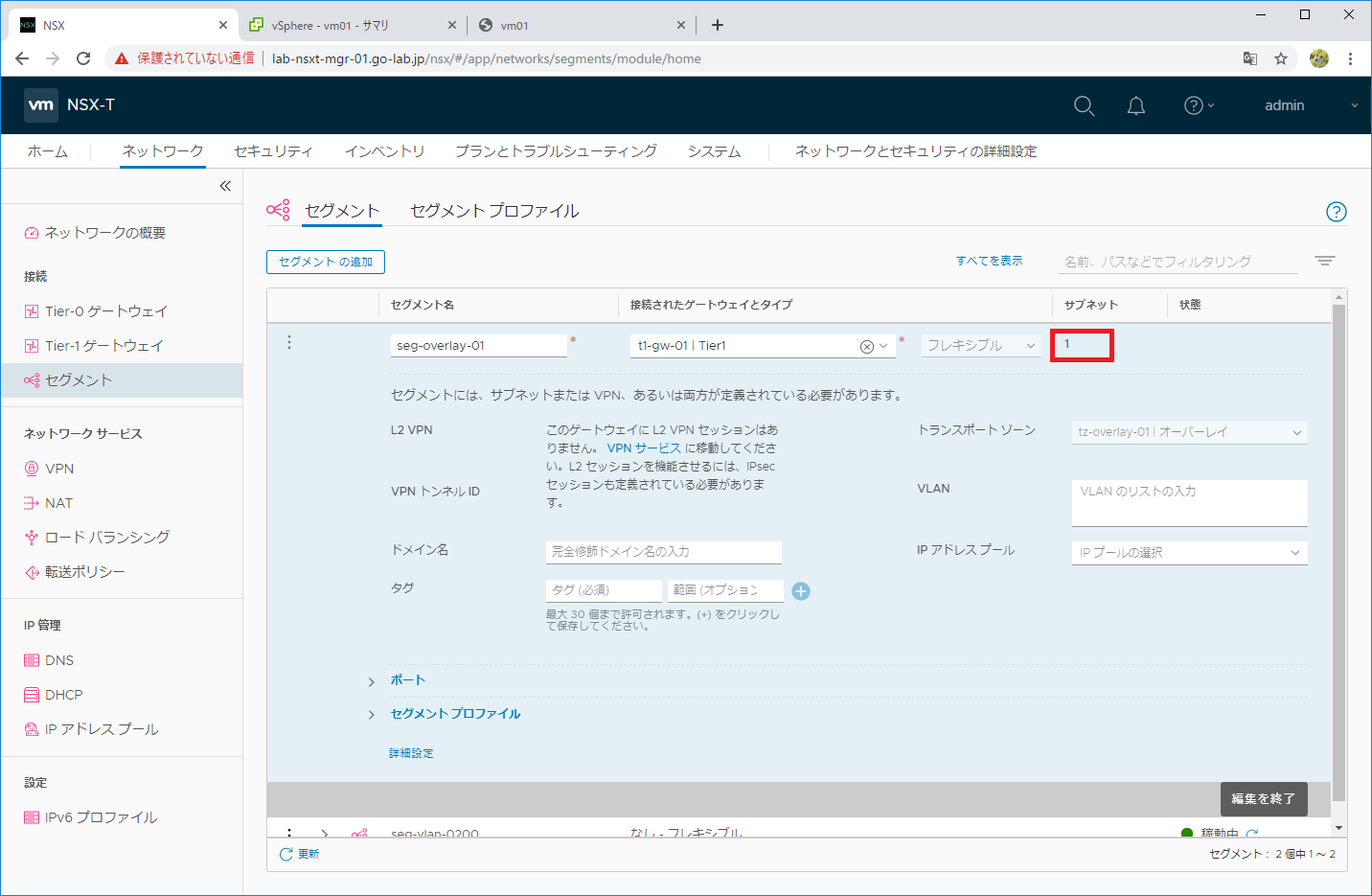The image size is (1372, 896).
Task: Switch to vm01 browser tab
Action: point(583,26)
